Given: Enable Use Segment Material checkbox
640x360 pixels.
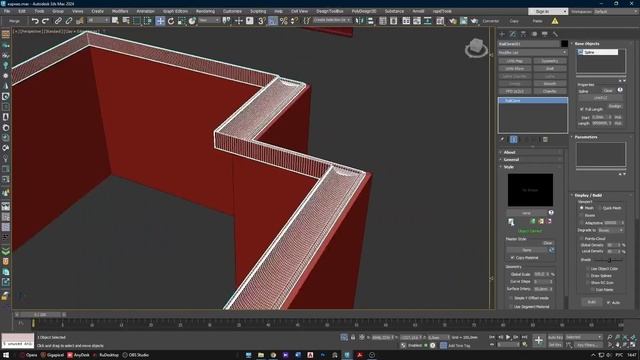Looking at the screenshot, I should (x=511, y=307).
